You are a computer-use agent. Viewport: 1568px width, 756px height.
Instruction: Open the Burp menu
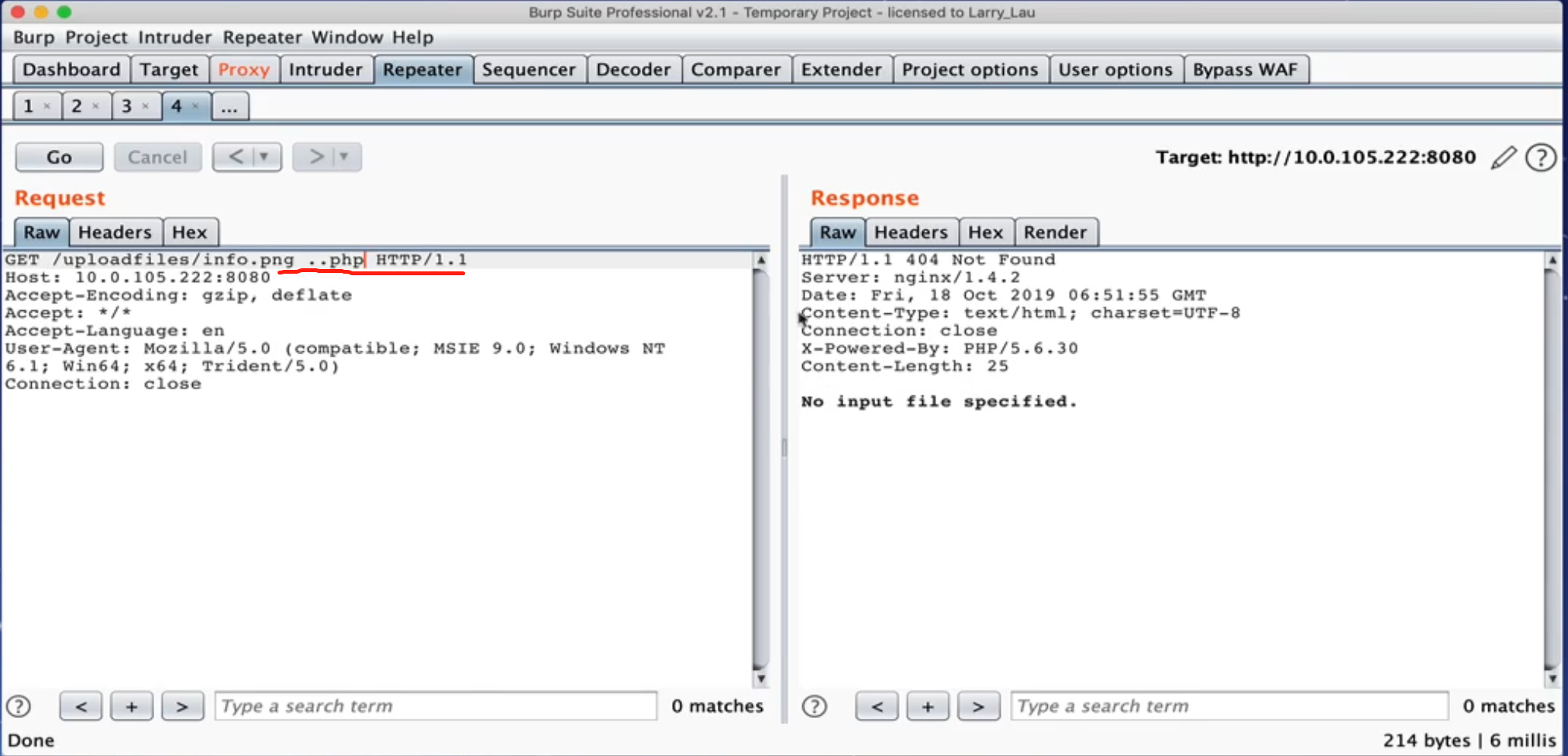(34, 37)
